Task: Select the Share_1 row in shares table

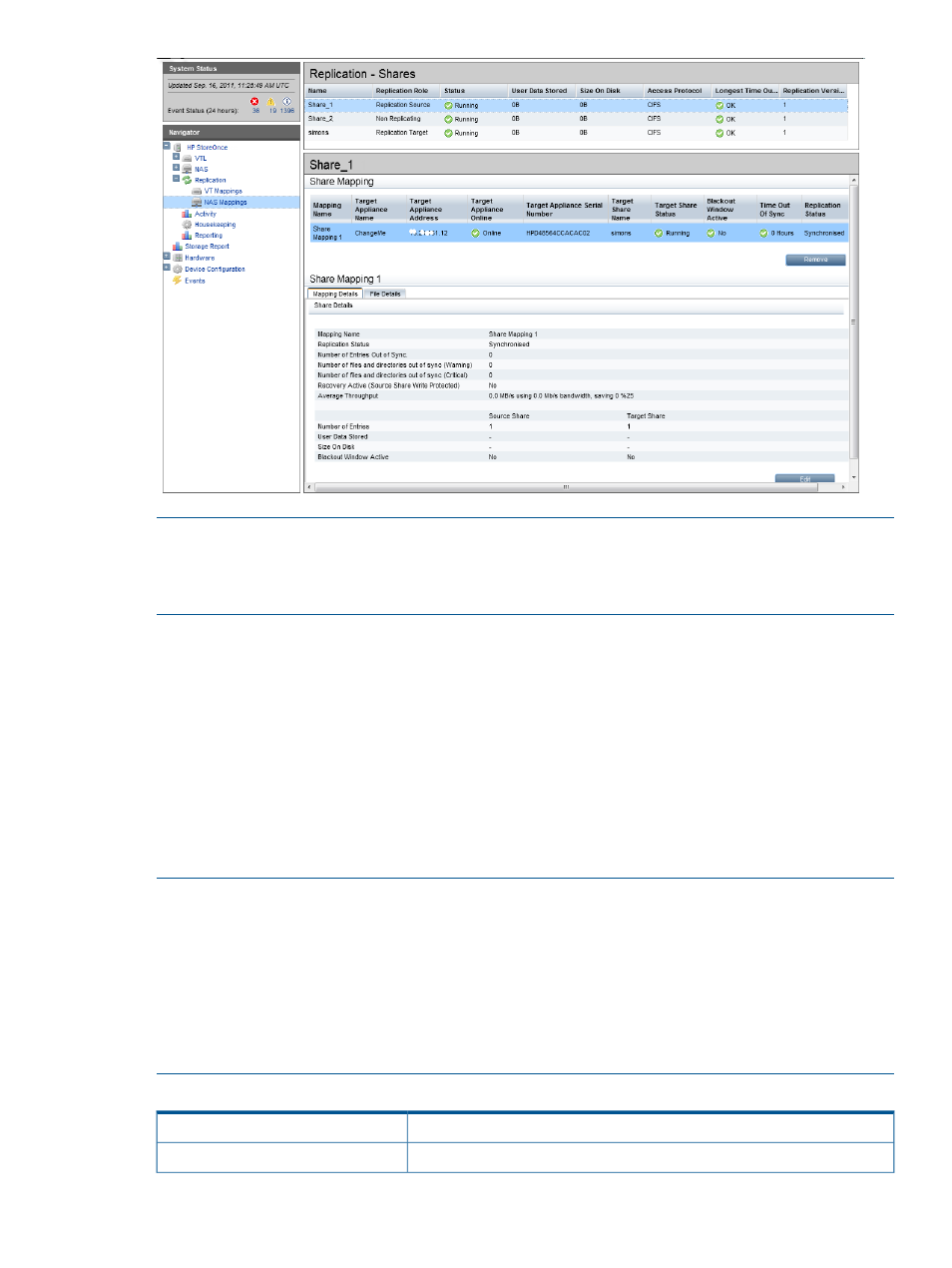Action: pyautogui.click(x=577, y=105)
